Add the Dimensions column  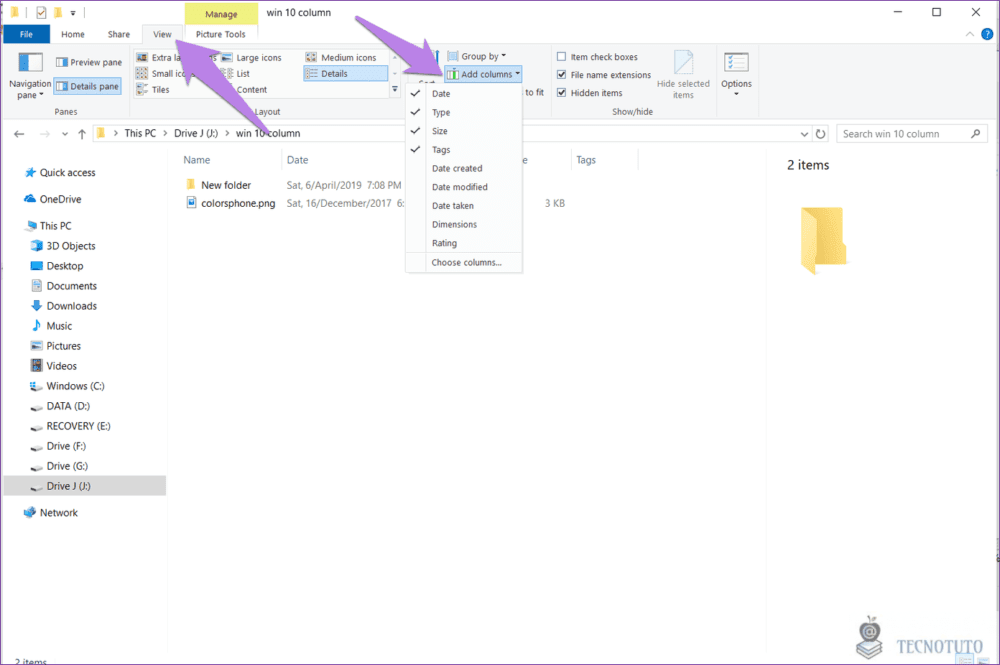464,224
